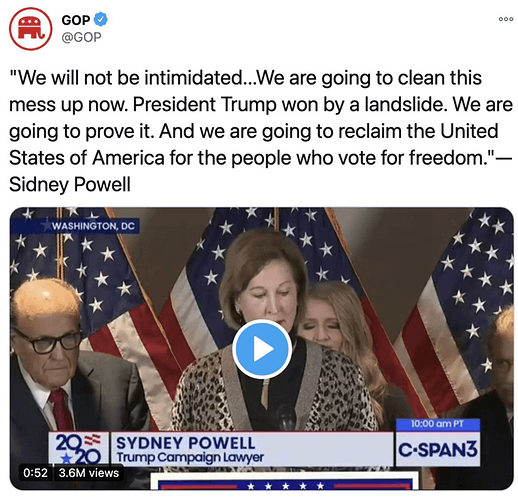Click the starred podium sign at bottom

tap(284, 481)
